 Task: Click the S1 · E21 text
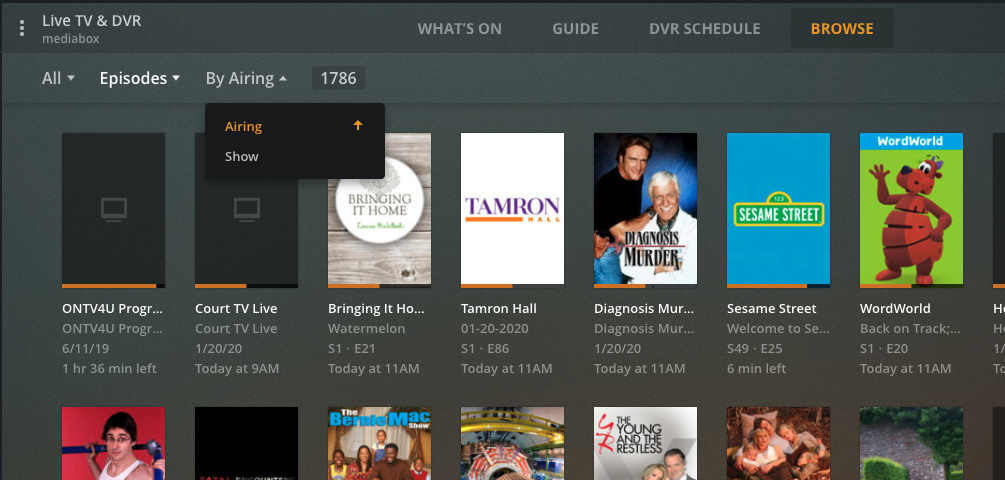tap(354, 349)
